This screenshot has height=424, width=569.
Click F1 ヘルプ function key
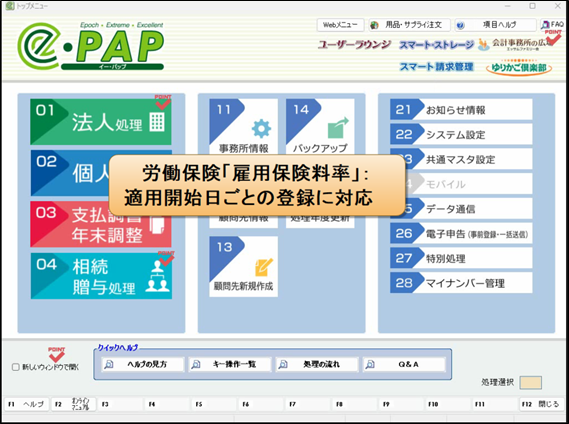click(x=26, y=404)
